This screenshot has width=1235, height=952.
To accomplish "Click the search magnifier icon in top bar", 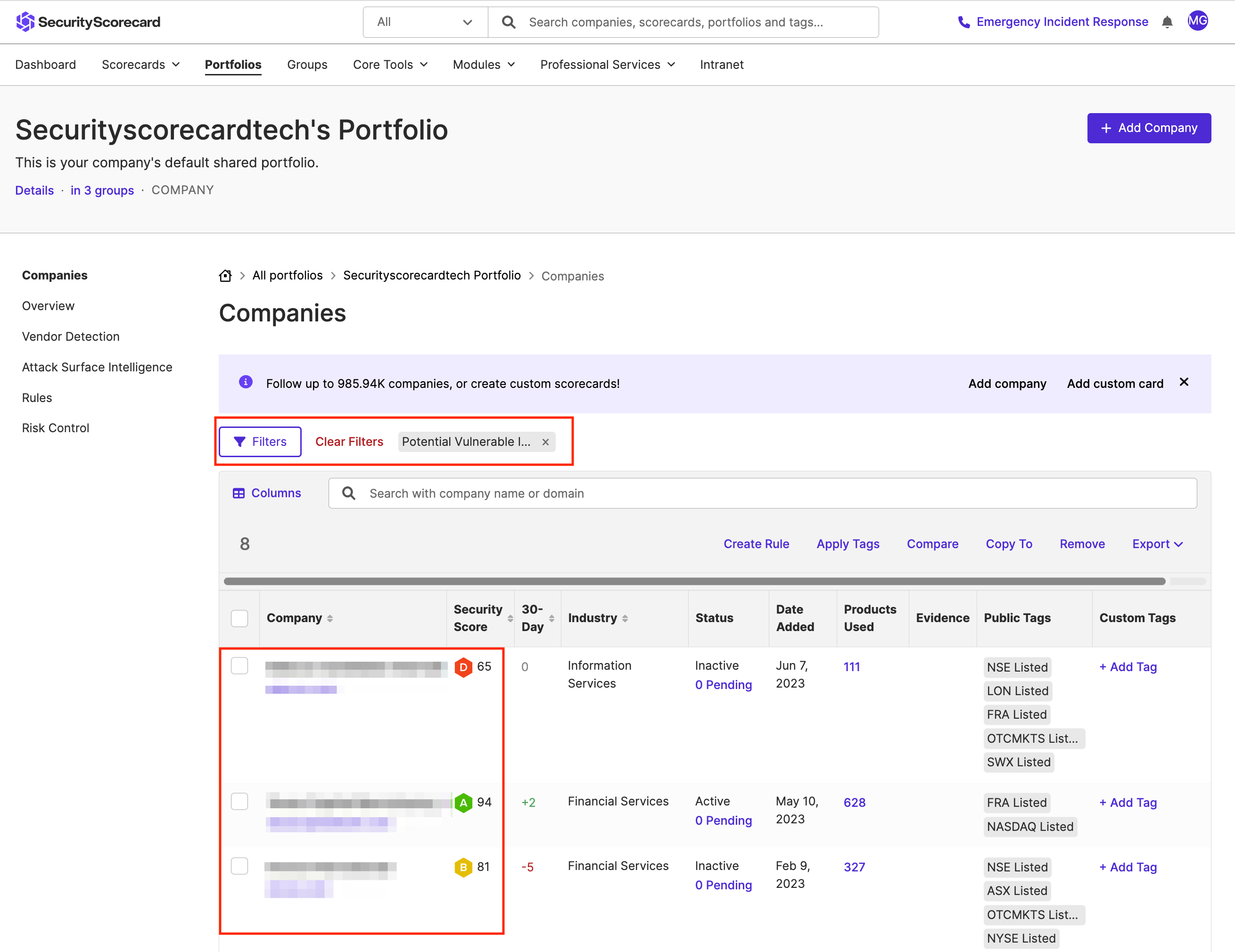I will pos(508,22).
